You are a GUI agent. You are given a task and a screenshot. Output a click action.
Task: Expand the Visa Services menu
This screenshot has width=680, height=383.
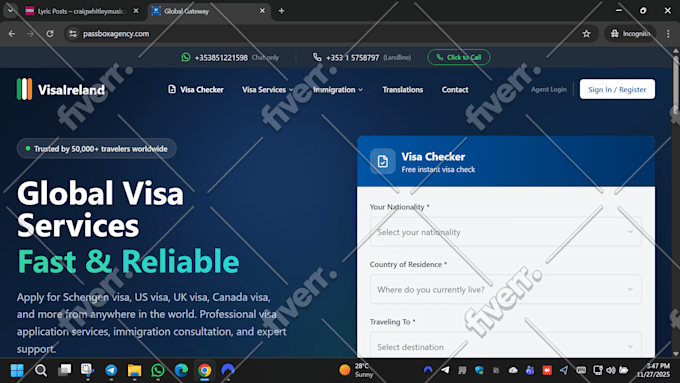click(268, 89)
